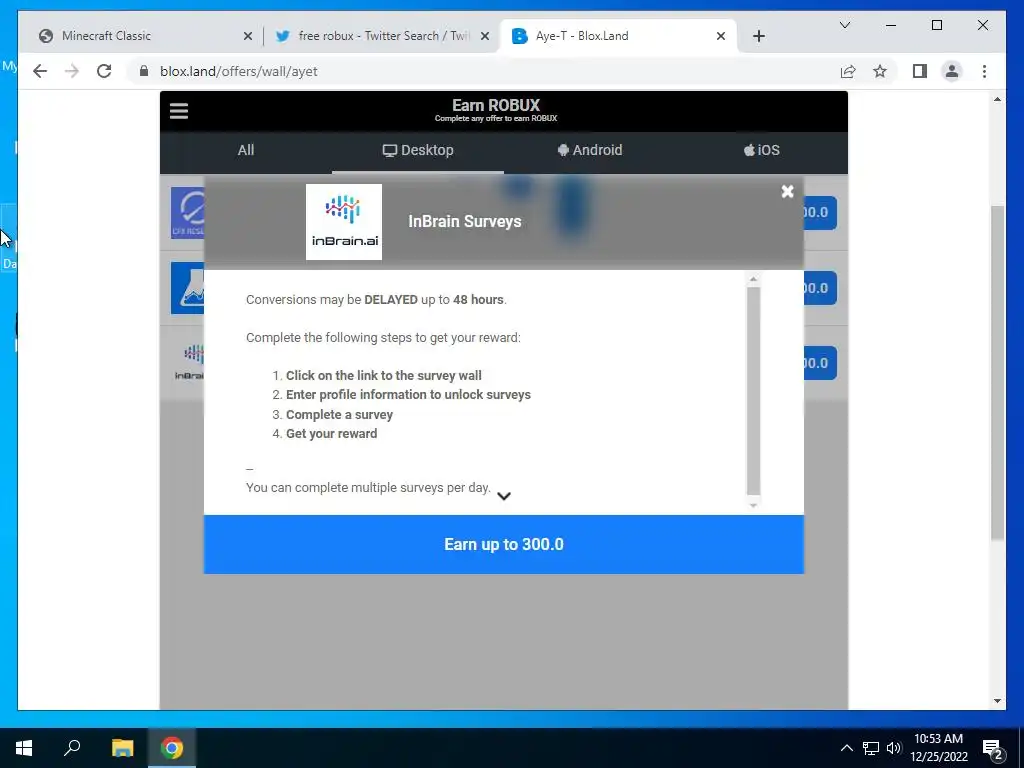Viewport: 1024px width, 768px height.
Task: Bookmark this page with the star icon
Action: (880, 71)
